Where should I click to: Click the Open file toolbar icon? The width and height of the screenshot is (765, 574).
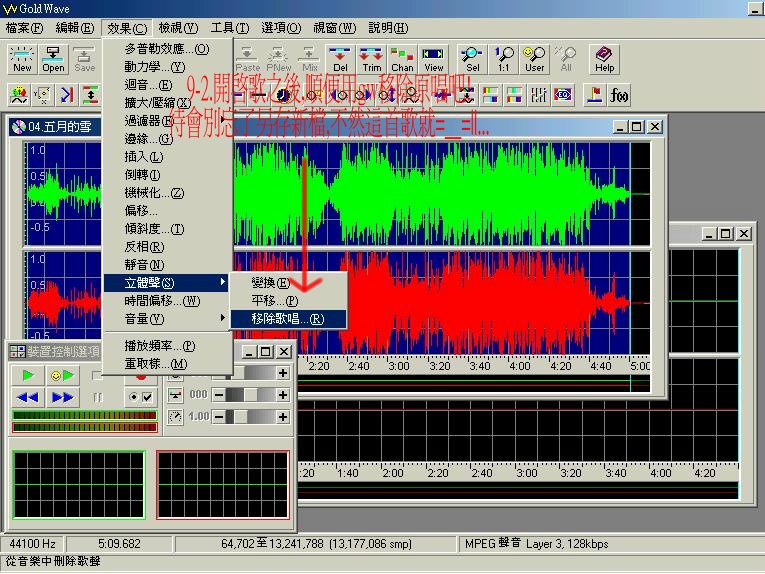click(54, 59)
